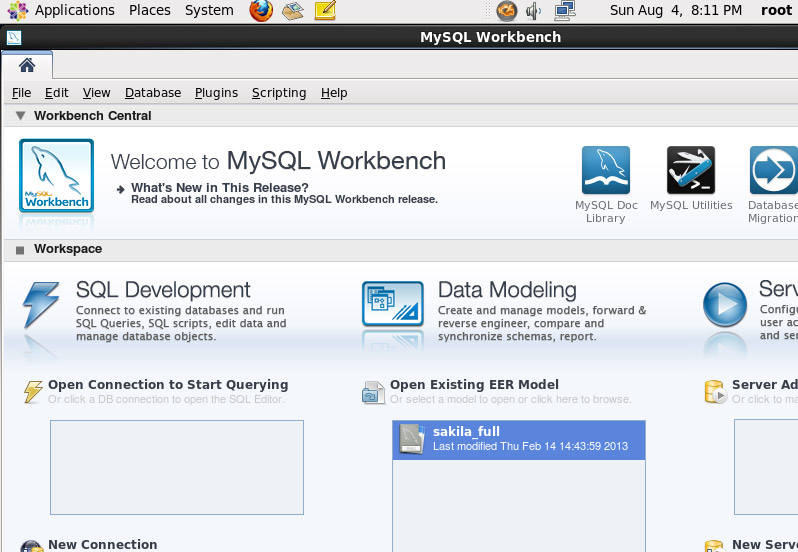Click the MySQL Doc Library label
Screen dimensions: 798x552
click(x=606, y=212)
